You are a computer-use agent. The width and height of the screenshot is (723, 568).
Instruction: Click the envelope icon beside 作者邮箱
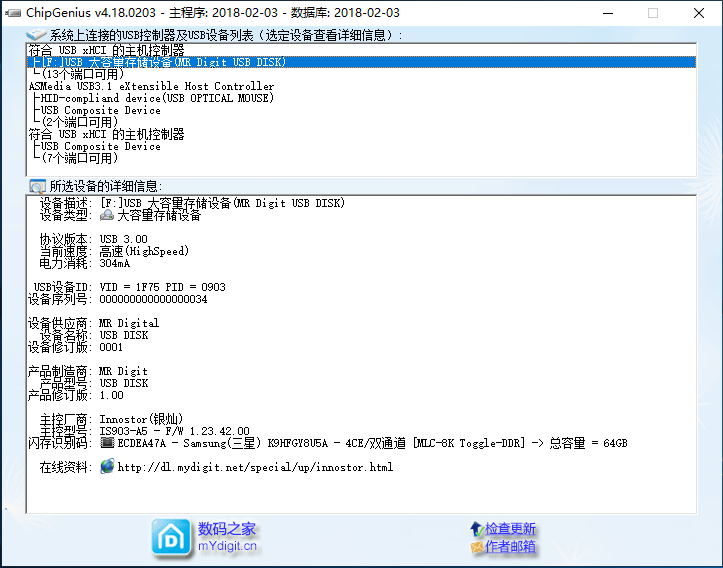point(476,547)
